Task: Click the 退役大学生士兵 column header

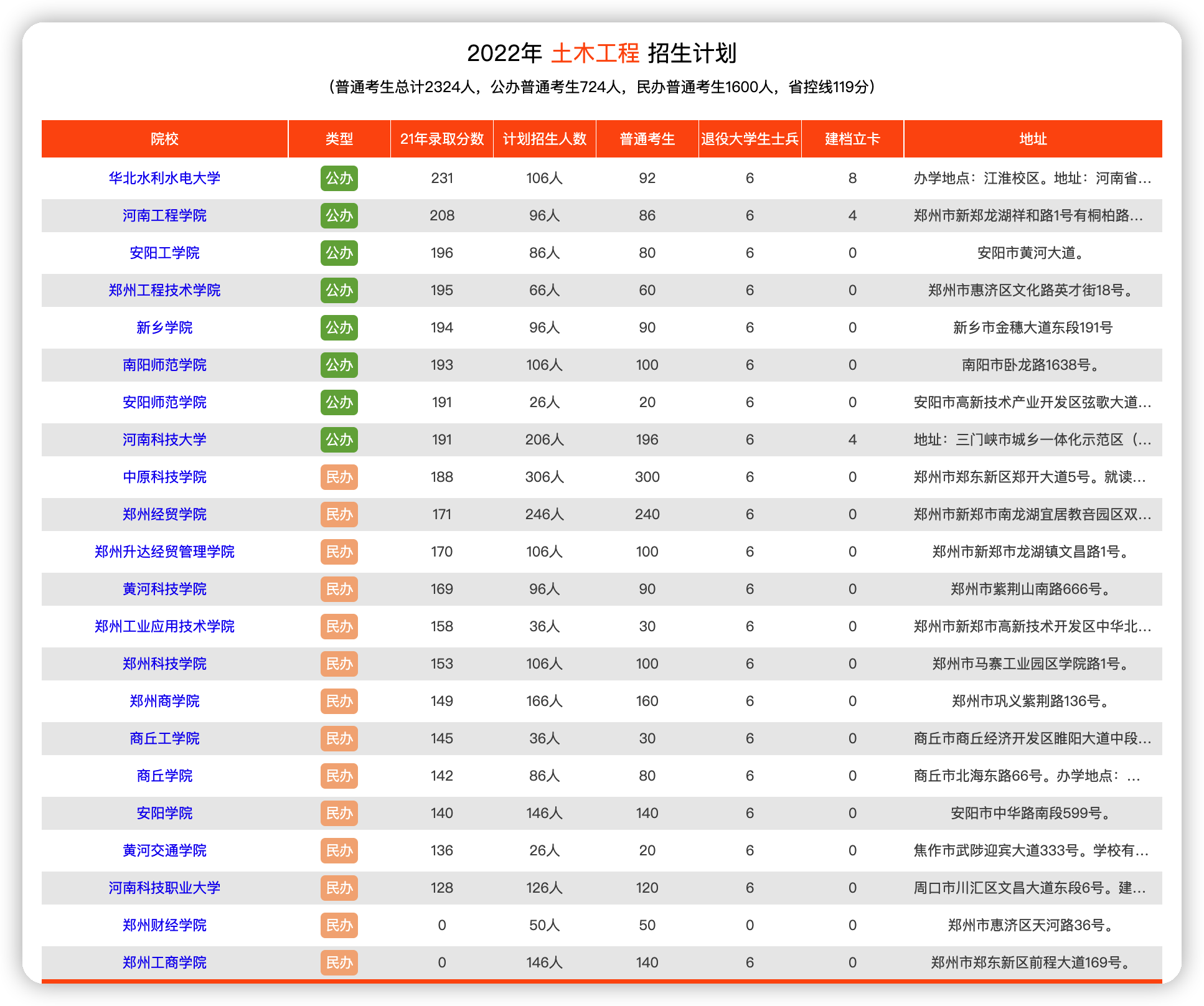Action: [x=750, y=139]
